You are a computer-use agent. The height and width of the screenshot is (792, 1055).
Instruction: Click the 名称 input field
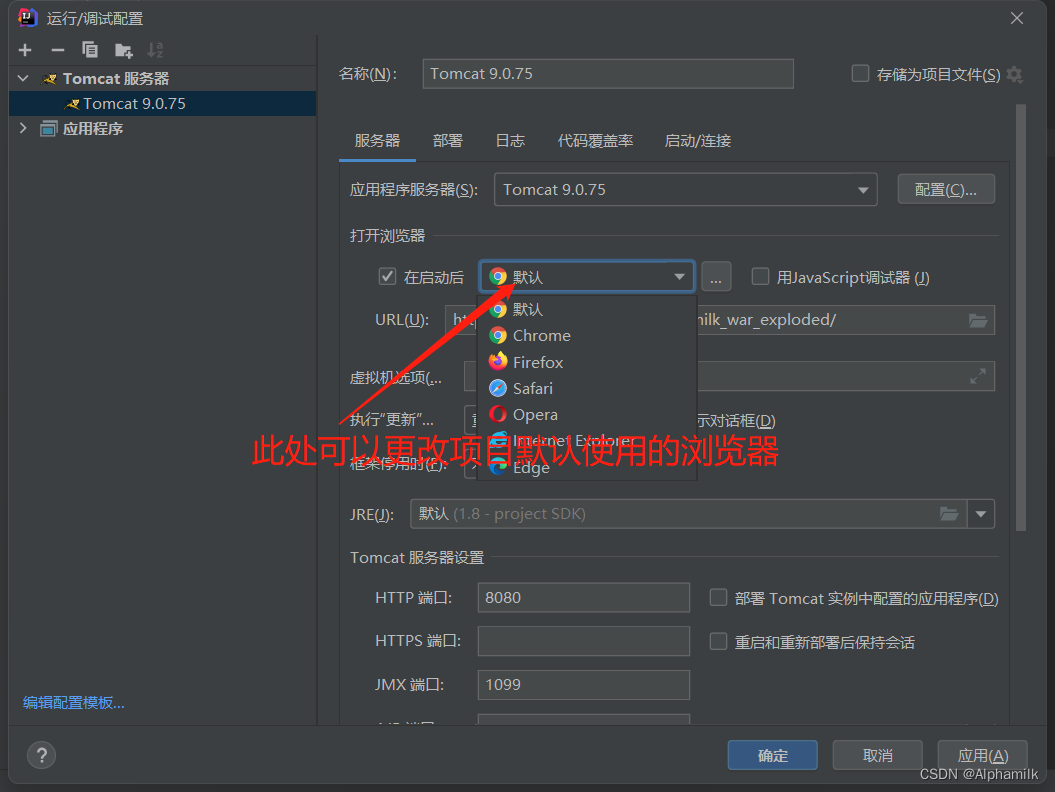tap(608, 73)
